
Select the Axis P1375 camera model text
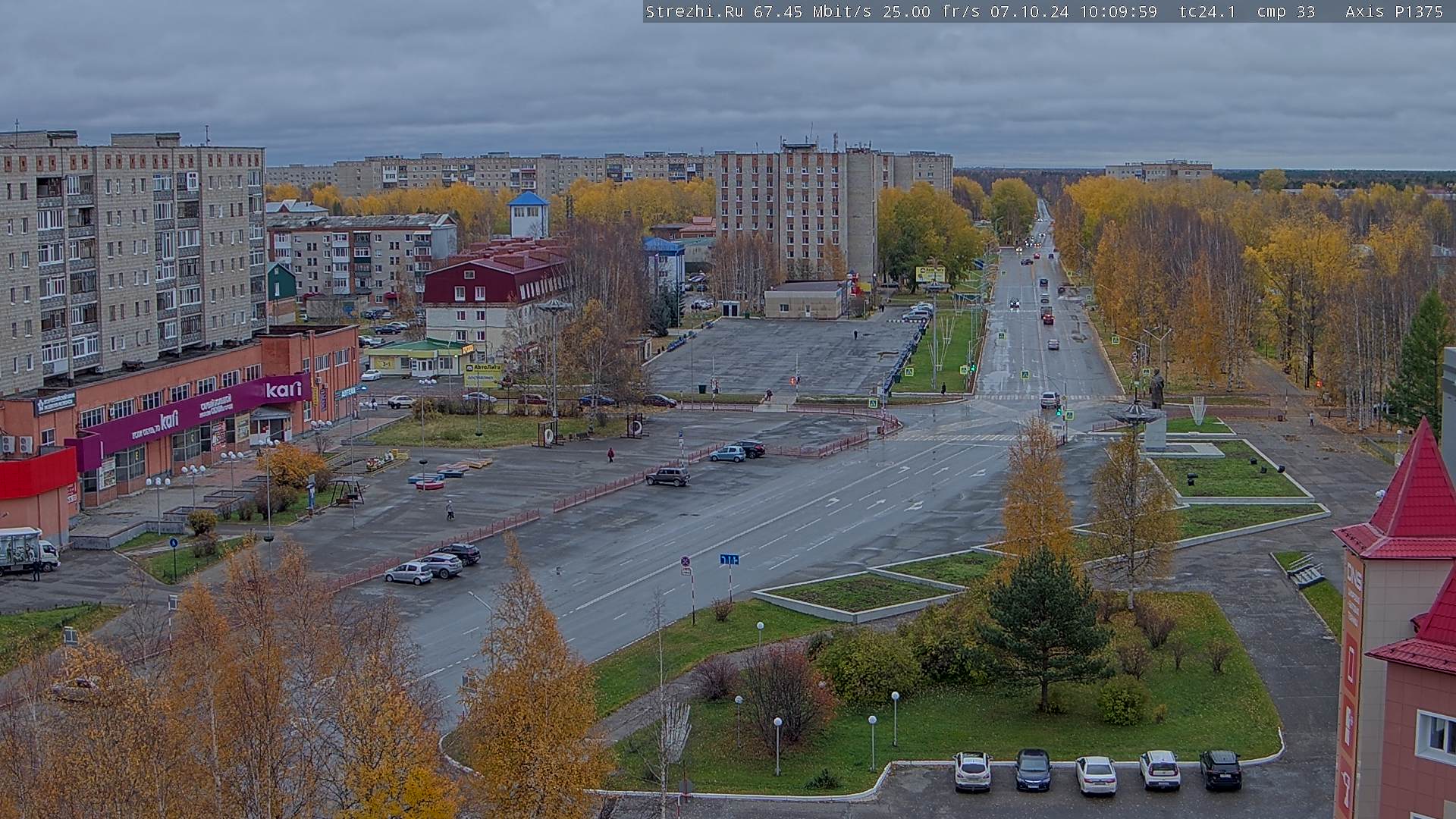(1394, 11)
